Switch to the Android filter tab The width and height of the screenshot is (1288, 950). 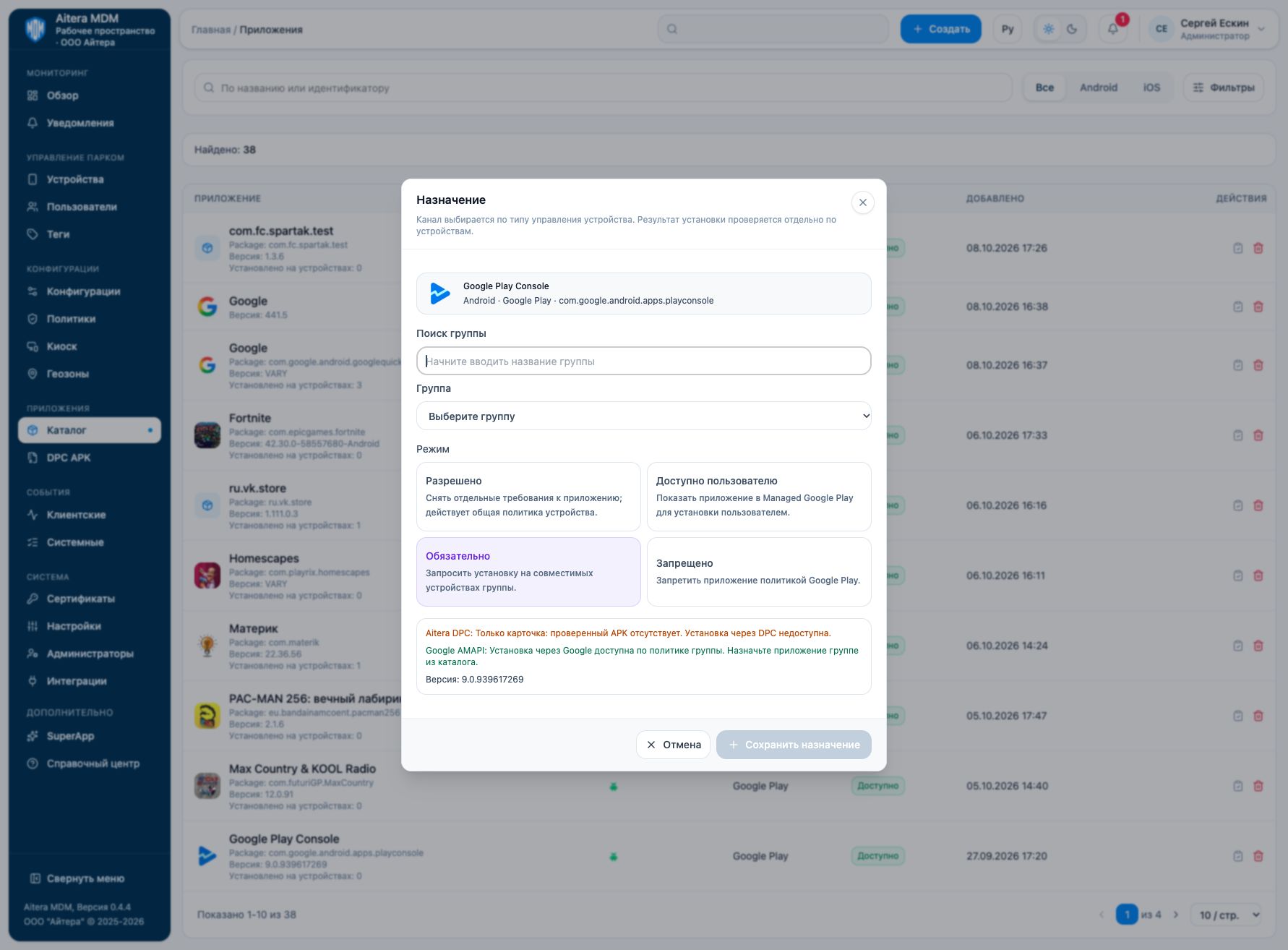coord(1098,87)
